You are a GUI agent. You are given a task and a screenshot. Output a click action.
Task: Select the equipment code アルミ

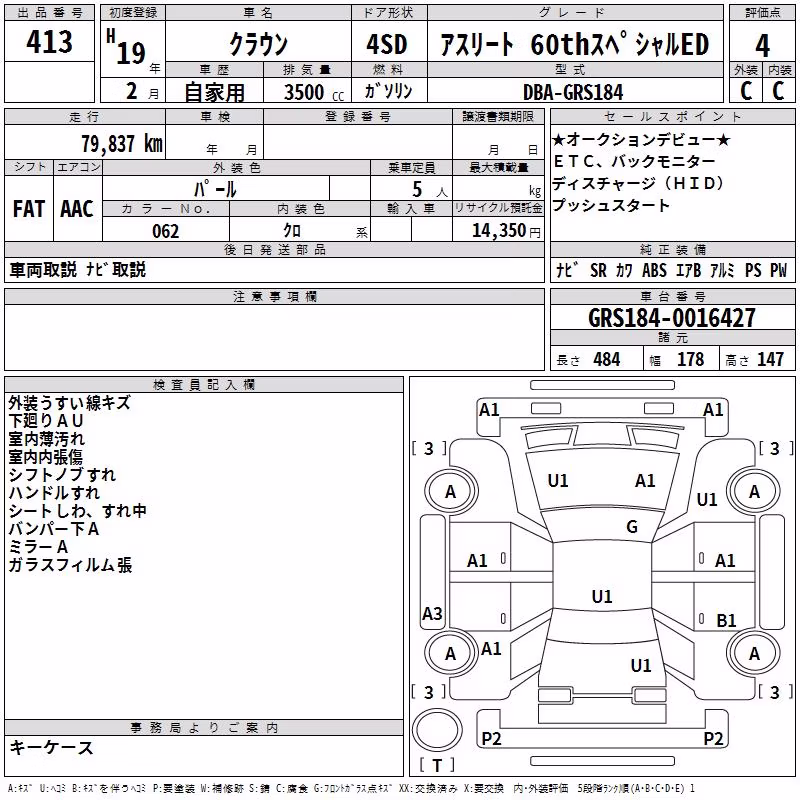722,270
